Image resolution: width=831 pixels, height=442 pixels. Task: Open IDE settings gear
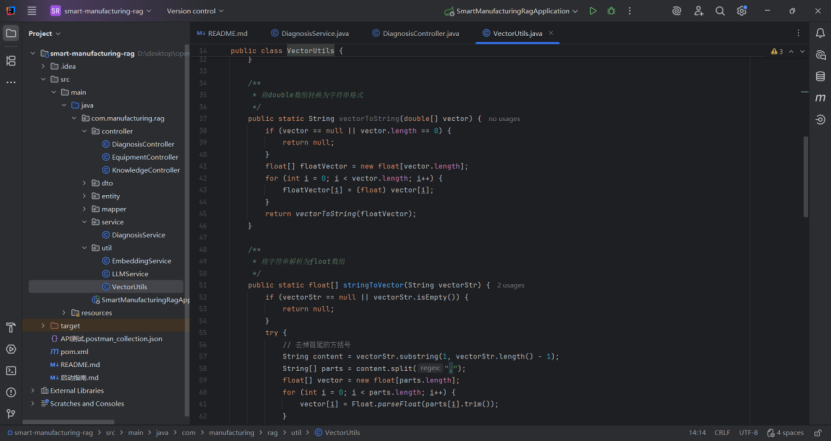click(x=741, y=11)
